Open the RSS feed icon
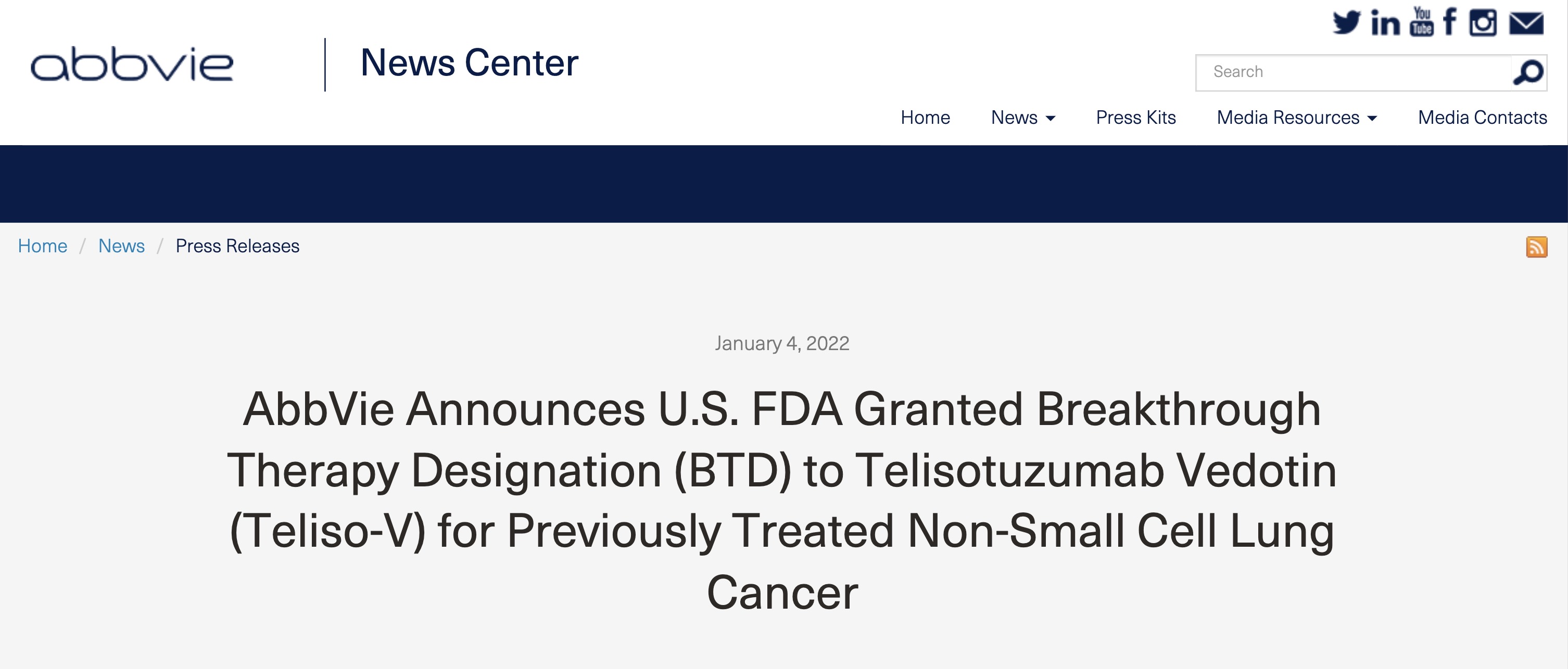1568x669 pixels. click(x=1538, y=246)
